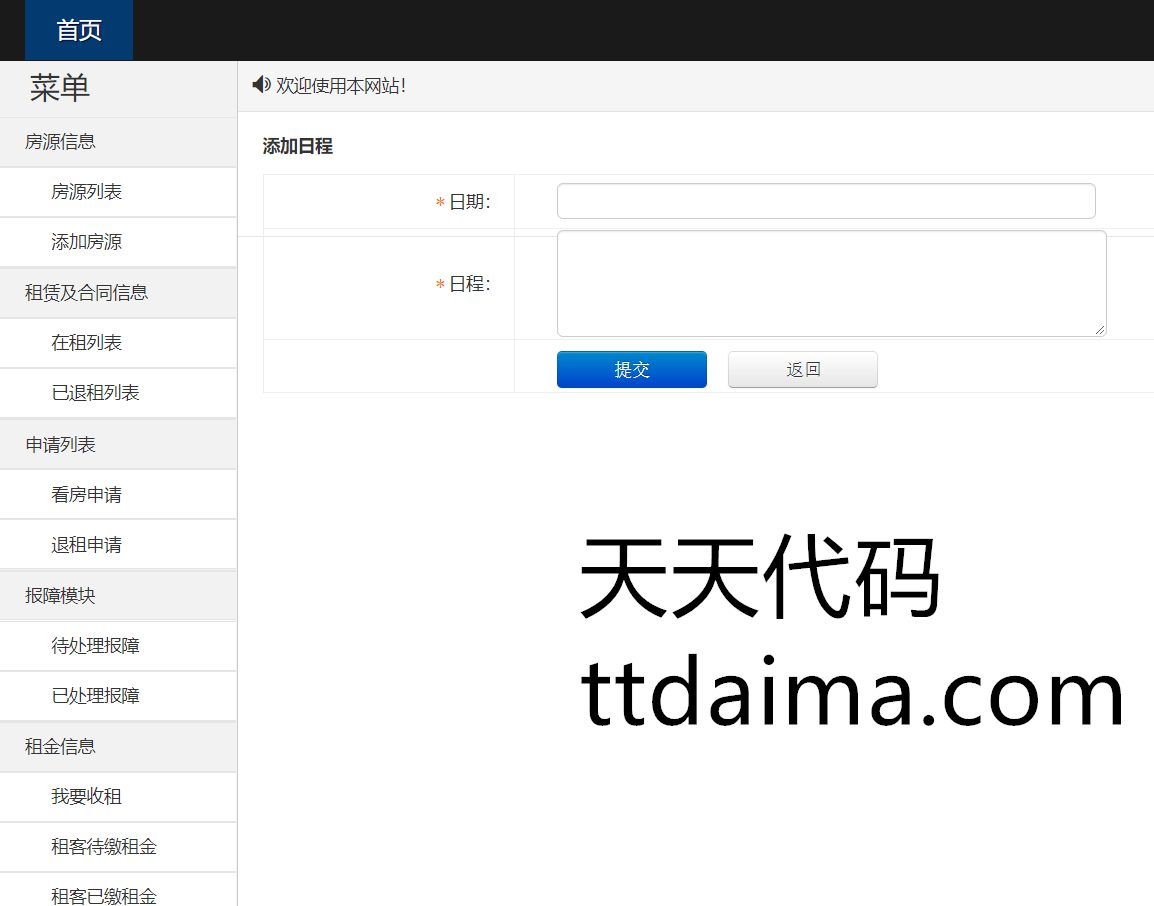The width and height of the screenshot is (1154, 906).
Task: Expand the 报障模块 section
Action: [x=60, y=596]
